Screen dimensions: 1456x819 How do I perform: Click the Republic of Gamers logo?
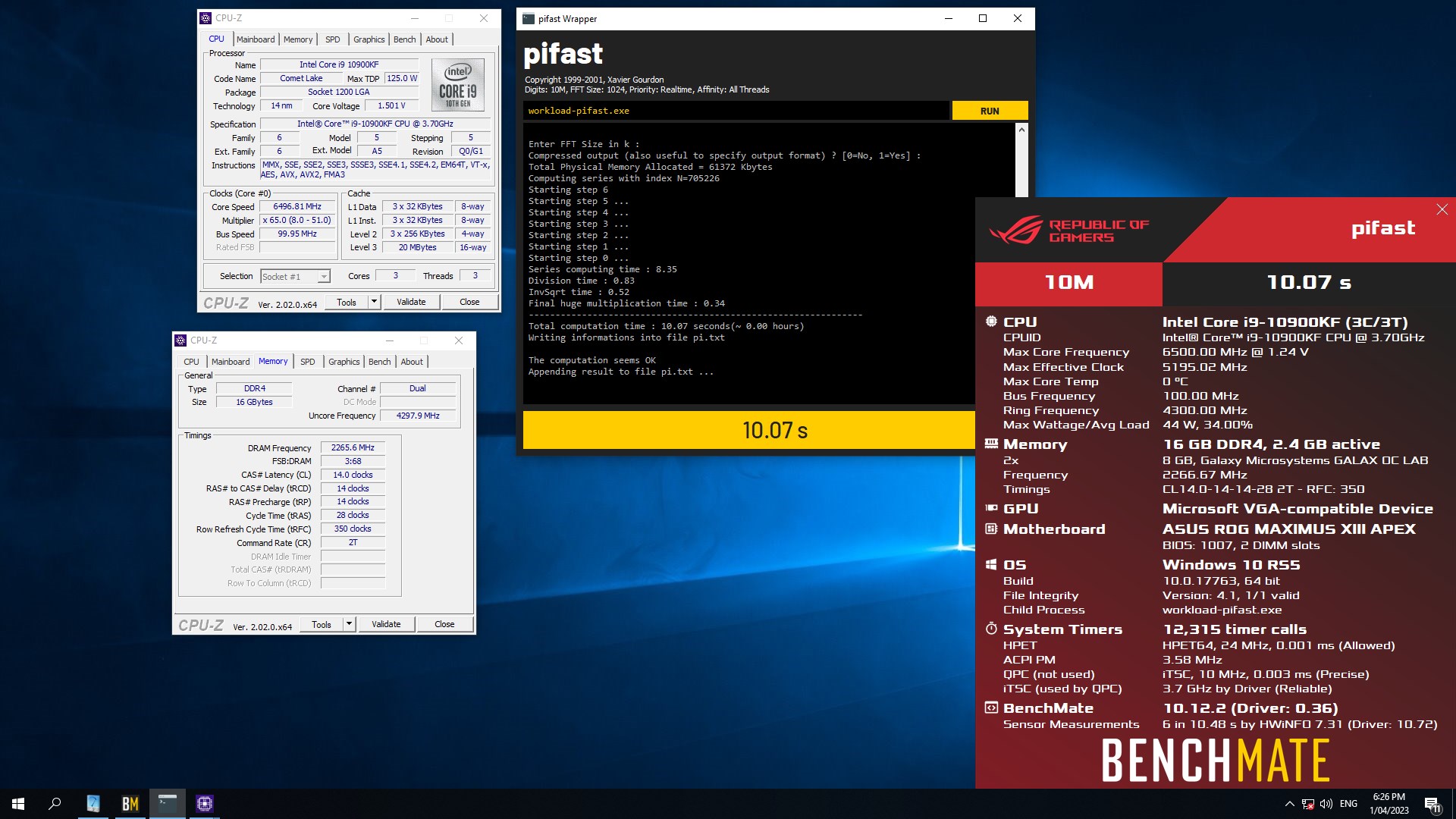click(1070, 231)
